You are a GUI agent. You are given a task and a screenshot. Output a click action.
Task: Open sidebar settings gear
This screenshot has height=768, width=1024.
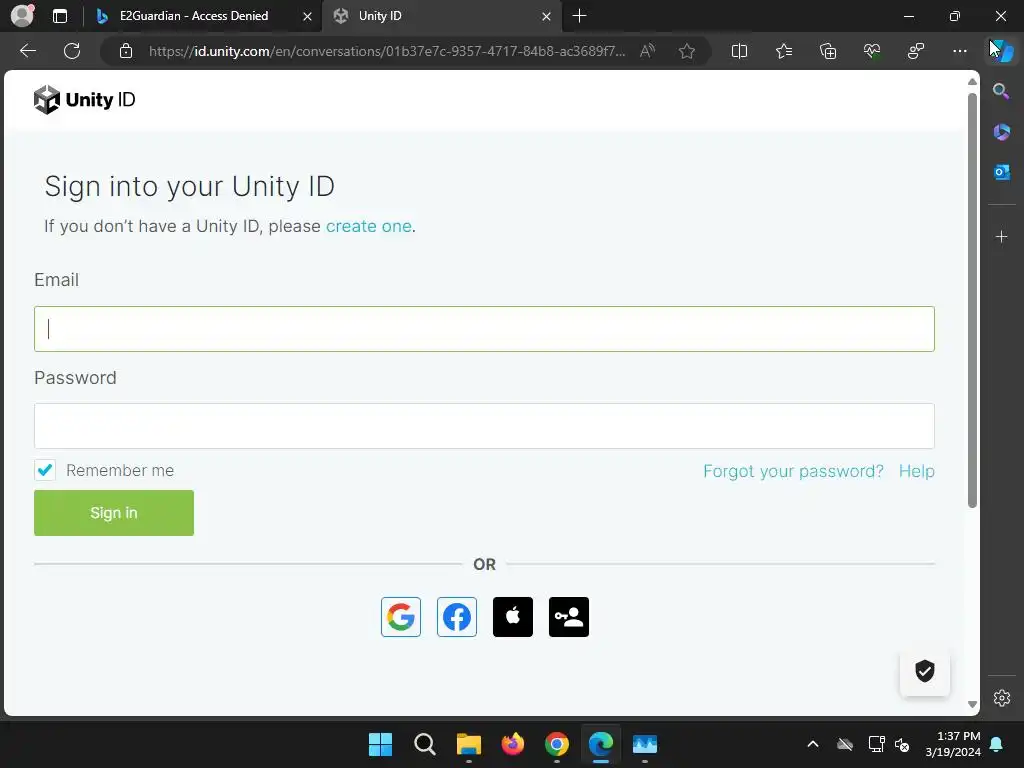pos(1002,698)
